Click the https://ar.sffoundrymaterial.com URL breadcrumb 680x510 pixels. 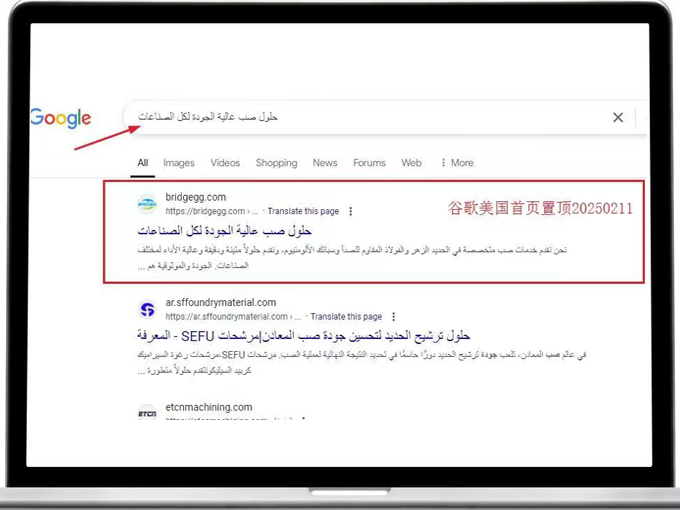pyautogui.click(x=233, y=317)
